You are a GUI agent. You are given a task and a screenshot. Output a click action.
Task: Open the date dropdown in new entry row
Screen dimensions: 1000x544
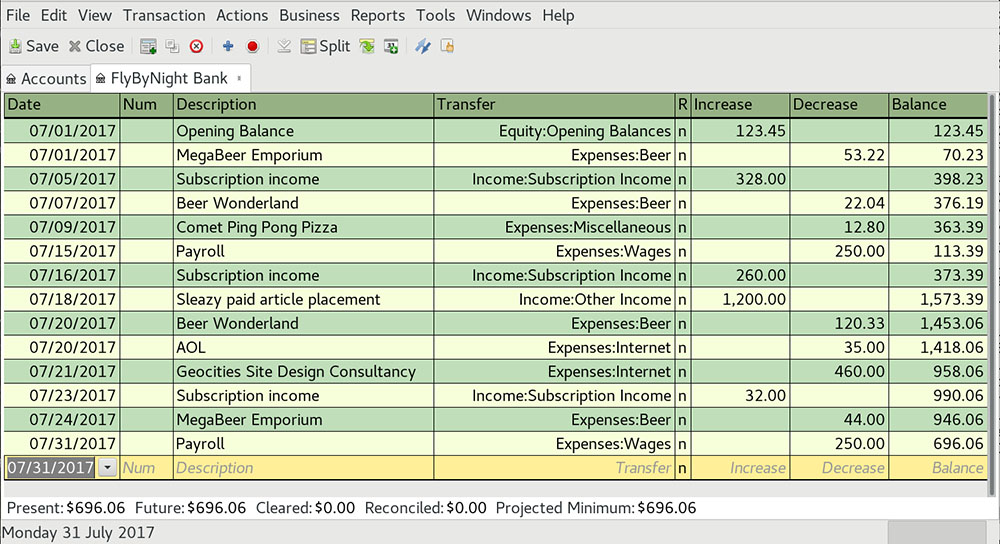108,467
